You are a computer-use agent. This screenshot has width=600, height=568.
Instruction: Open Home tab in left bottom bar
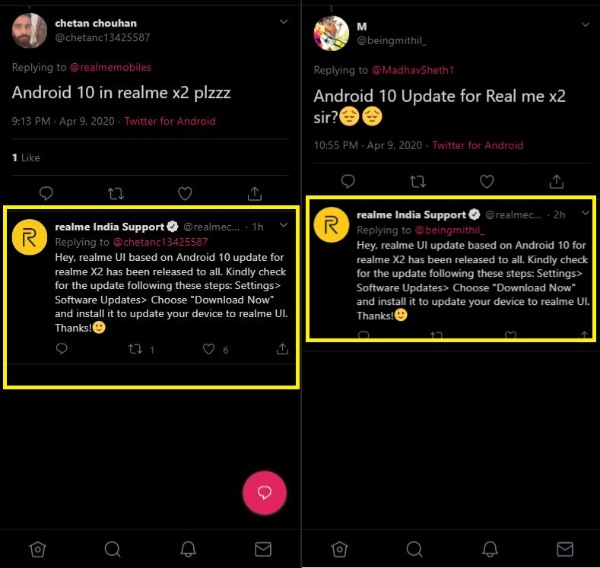click(x=38, y=549)
